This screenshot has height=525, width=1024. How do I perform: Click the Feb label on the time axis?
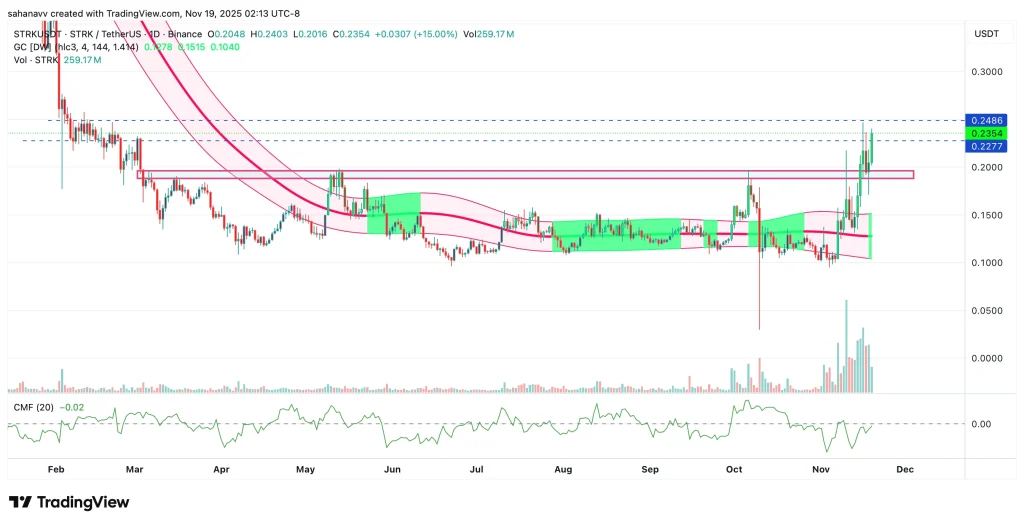point(56,468)
